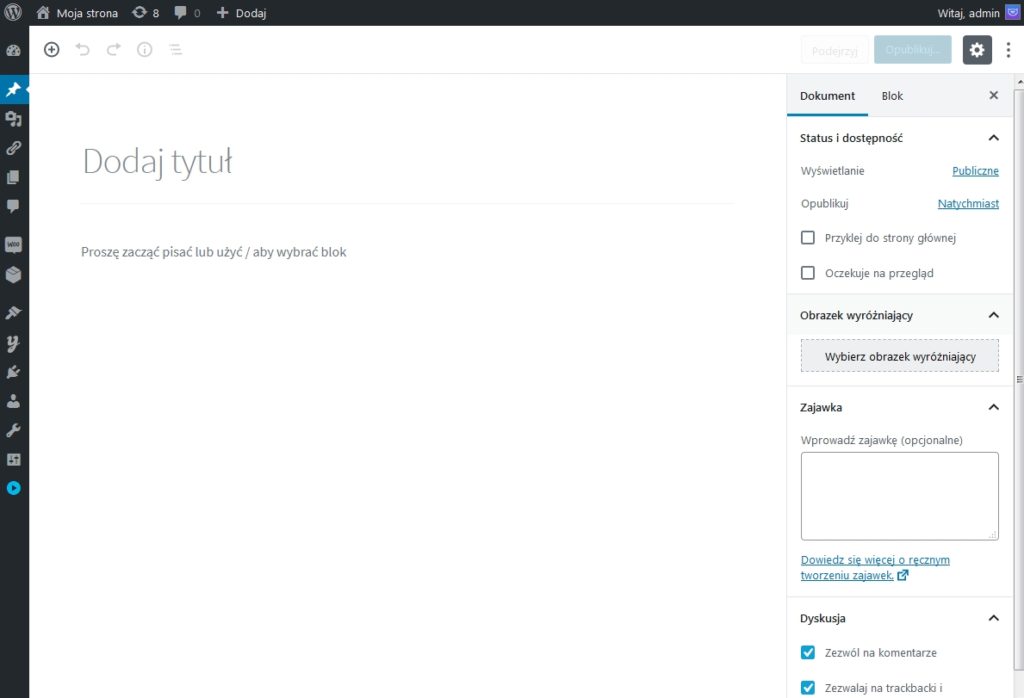The height and width of the screenshot is (698, 1024).
Task: Open the Users sidebar icon
Action: [x=14, y=401]
